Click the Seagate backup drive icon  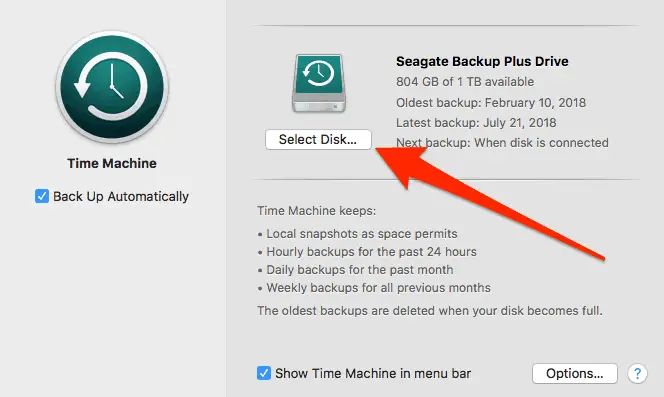[319, 83]
